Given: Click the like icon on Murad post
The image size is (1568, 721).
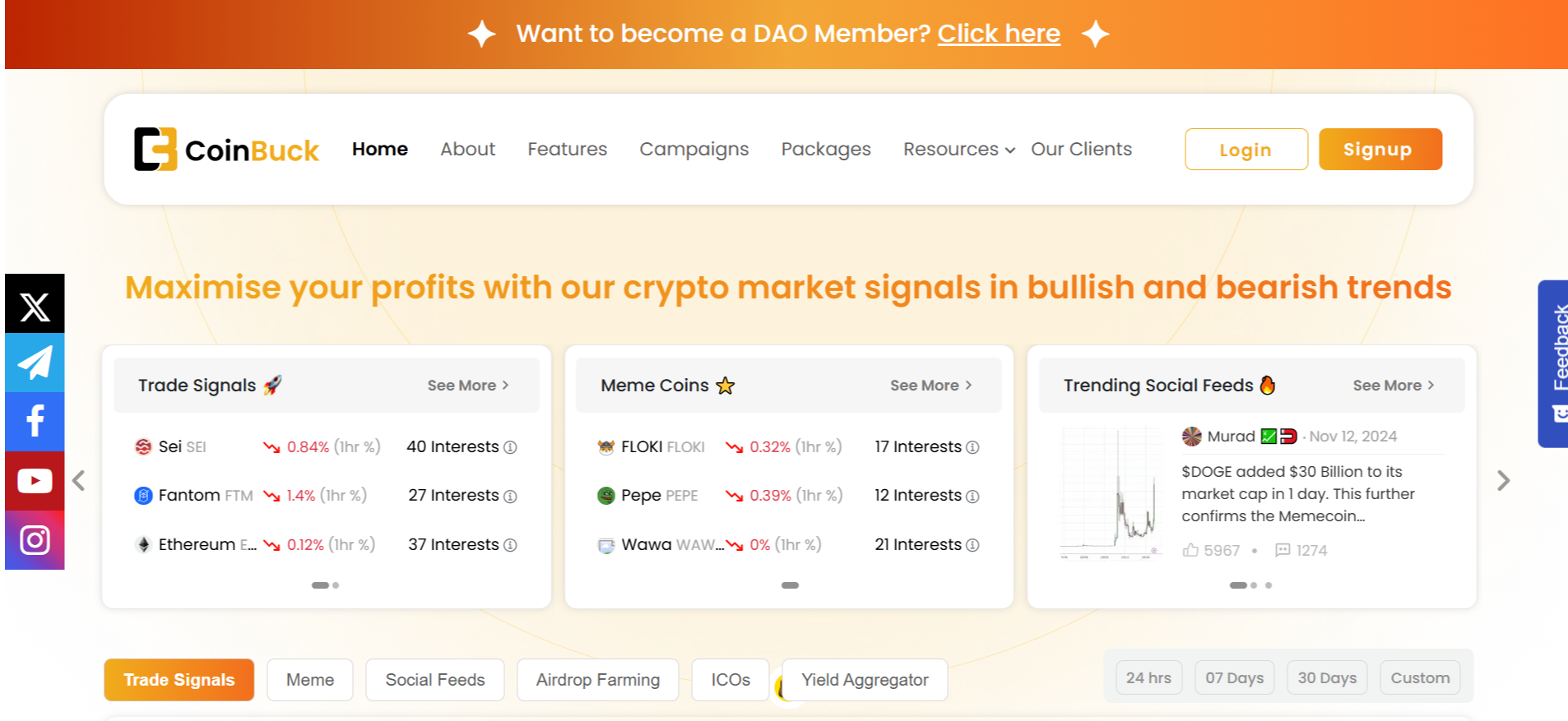Looking at the screenshot, I should coord(1190,550).
